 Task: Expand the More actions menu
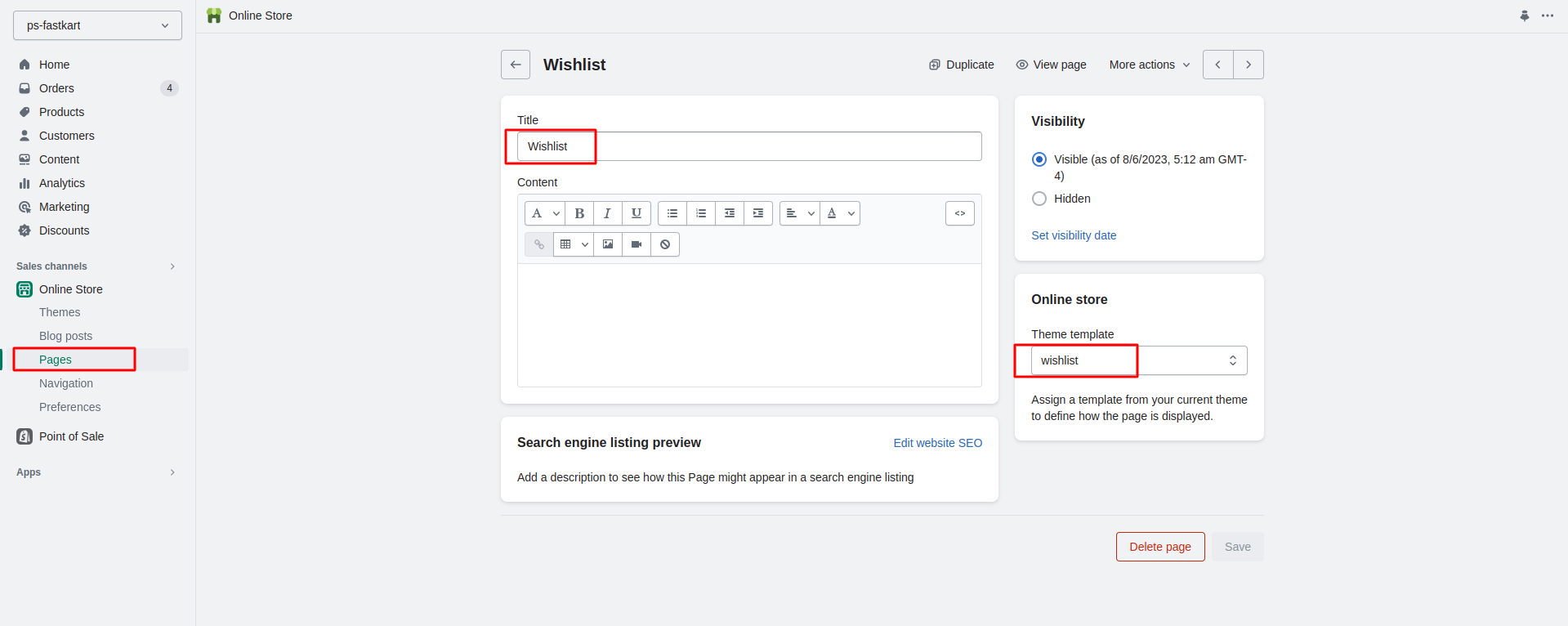coord(1149,65)
